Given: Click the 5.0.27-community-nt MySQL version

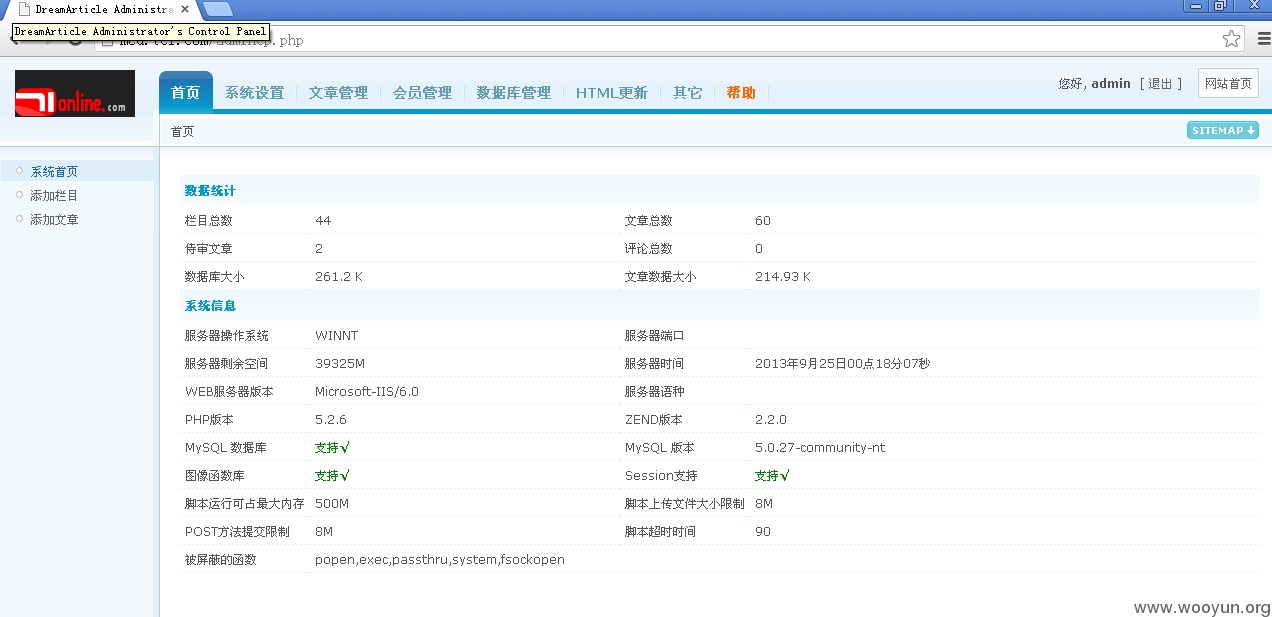Looking at the screenshot, I should coord(820,447).
